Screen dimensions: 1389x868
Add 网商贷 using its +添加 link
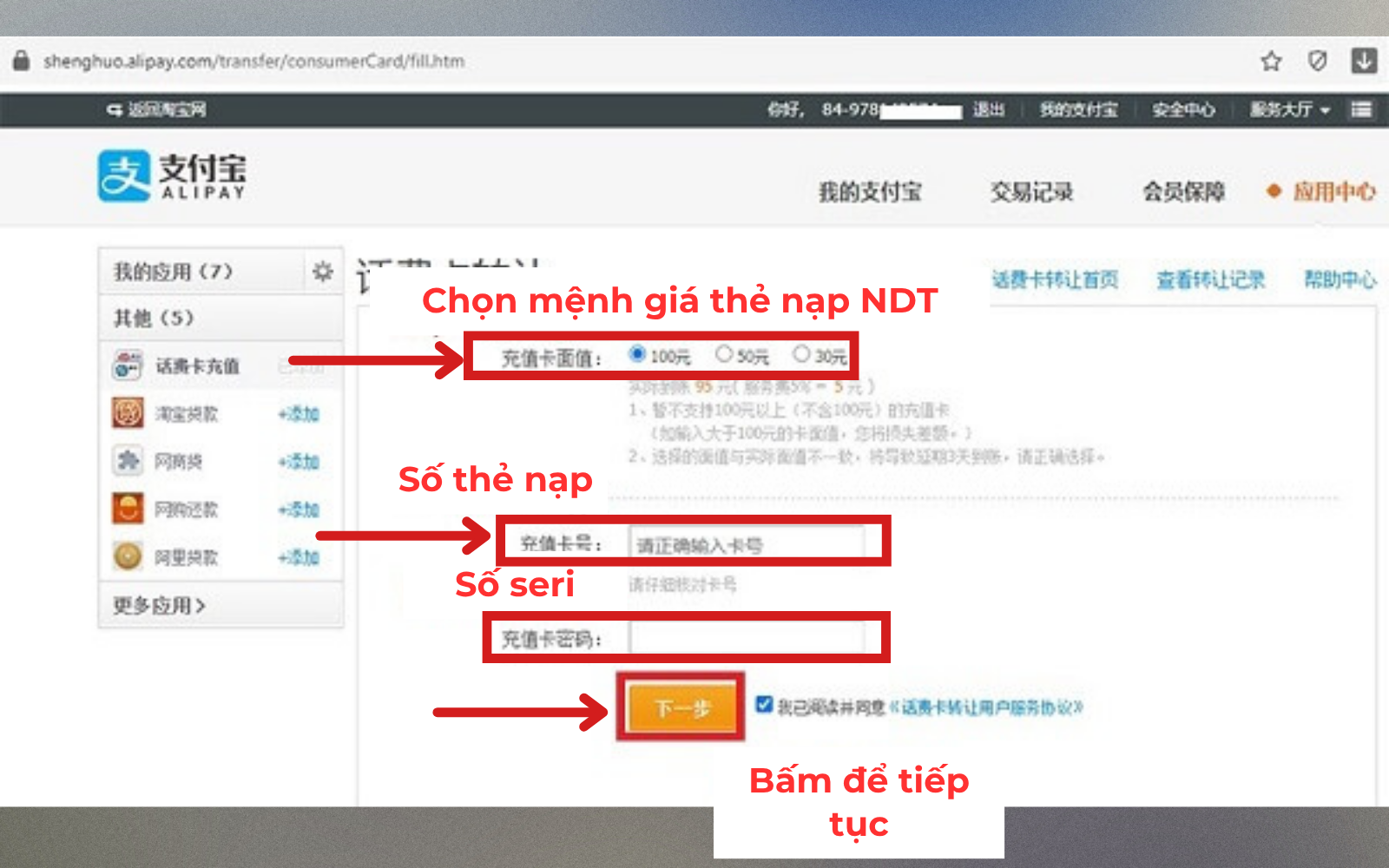299,462
